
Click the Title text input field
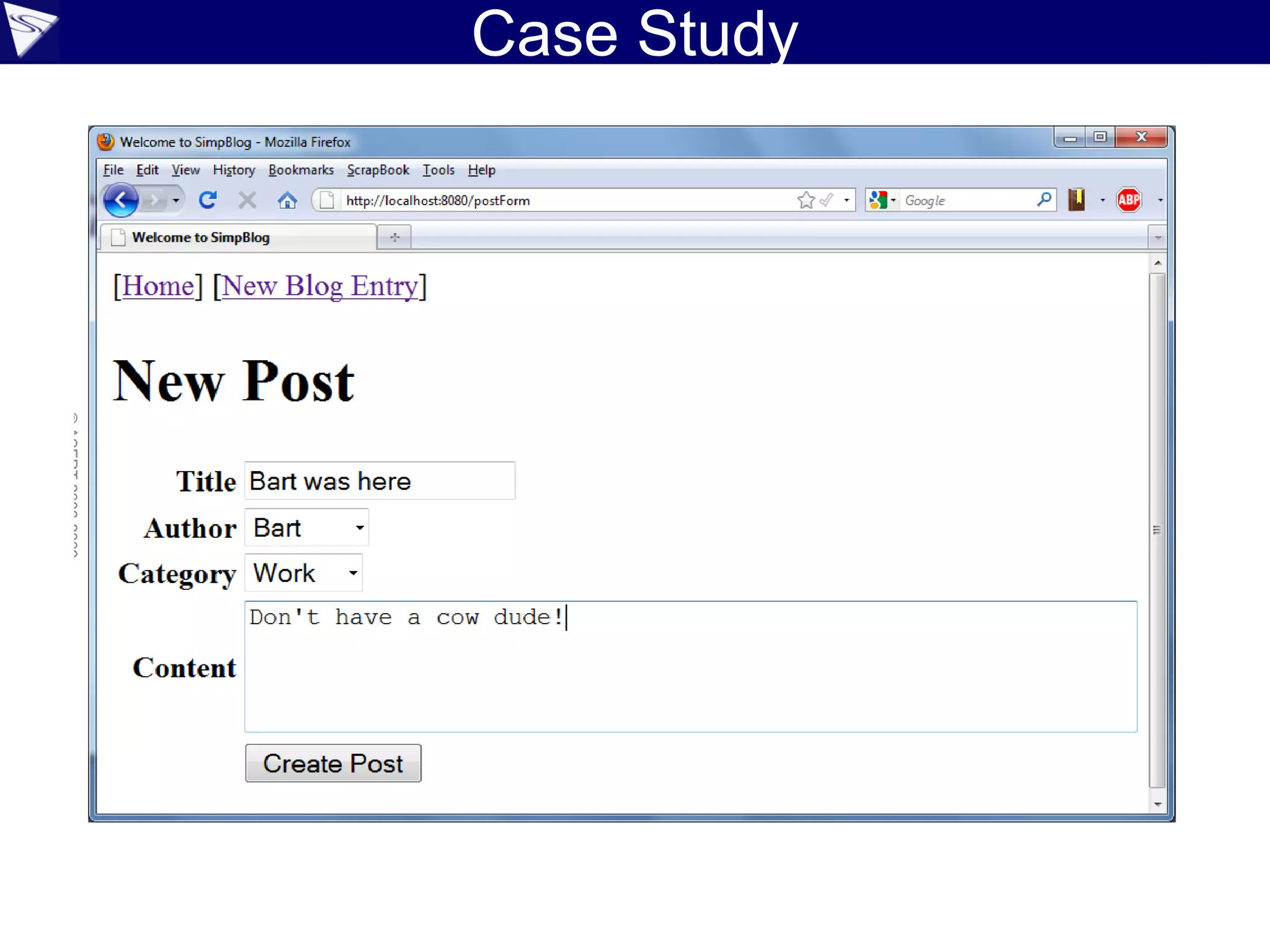click(380, 481)
